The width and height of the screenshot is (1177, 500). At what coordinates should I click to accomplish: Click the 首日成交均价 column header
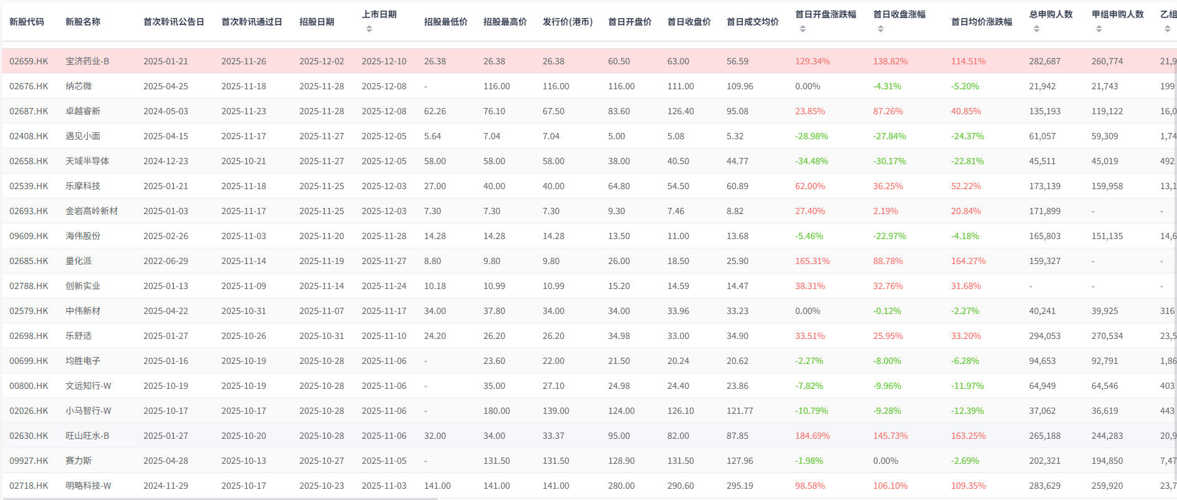[x=753, y=23]
